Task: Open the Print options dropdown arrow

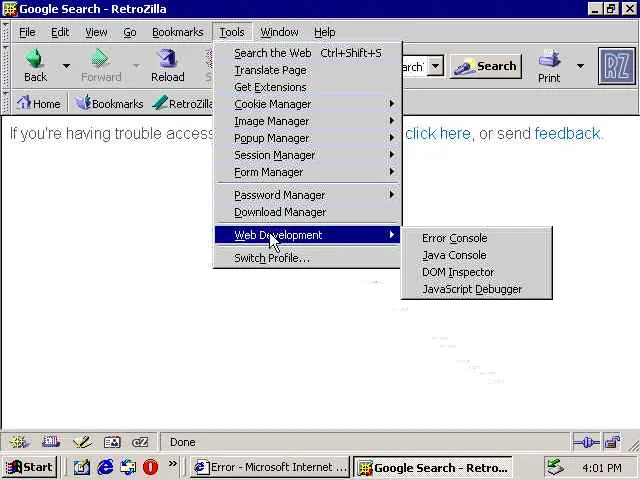Action: click(x=580, y=66)
